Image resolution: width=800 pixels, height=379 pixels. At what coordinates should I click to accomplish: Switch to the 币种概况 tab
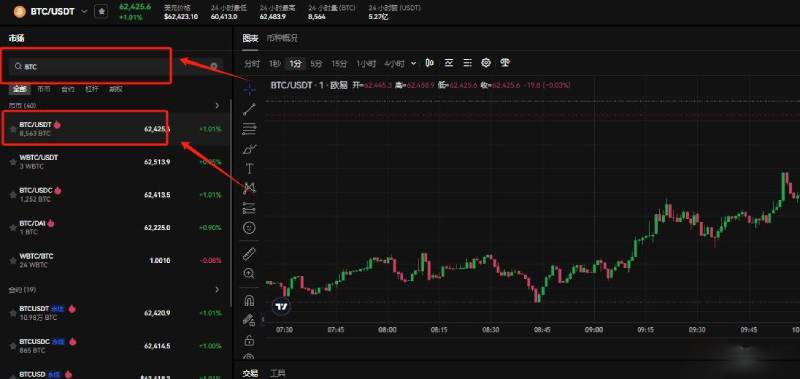coord(282,38)
